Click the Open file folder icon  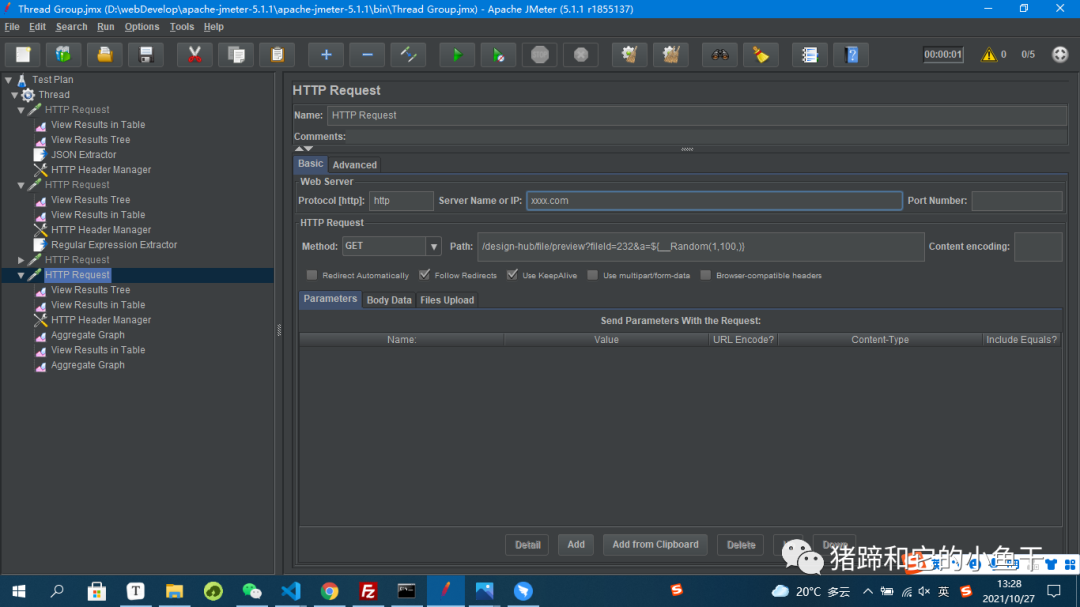tap(105, 54)
